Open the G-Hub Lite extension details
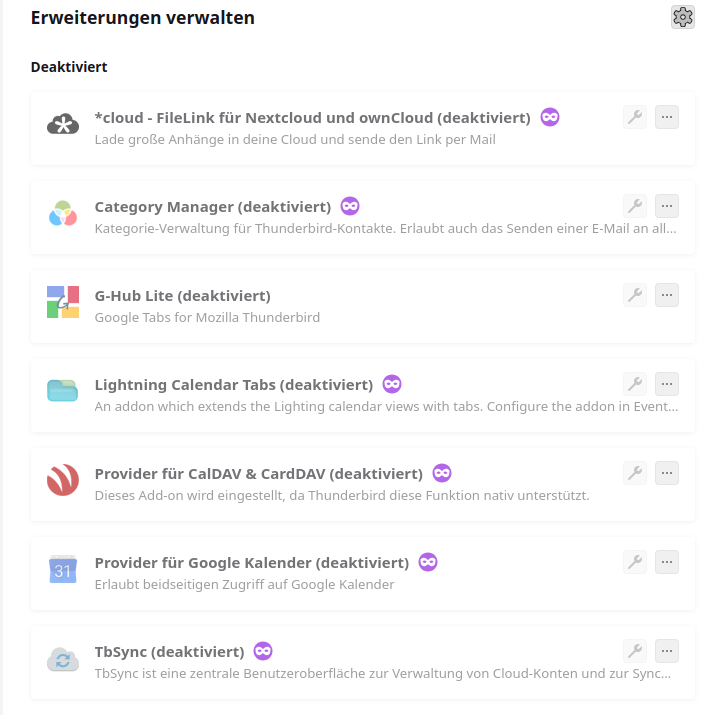Image resolution: width=712 pixels, height=715 pixels. 183,296
